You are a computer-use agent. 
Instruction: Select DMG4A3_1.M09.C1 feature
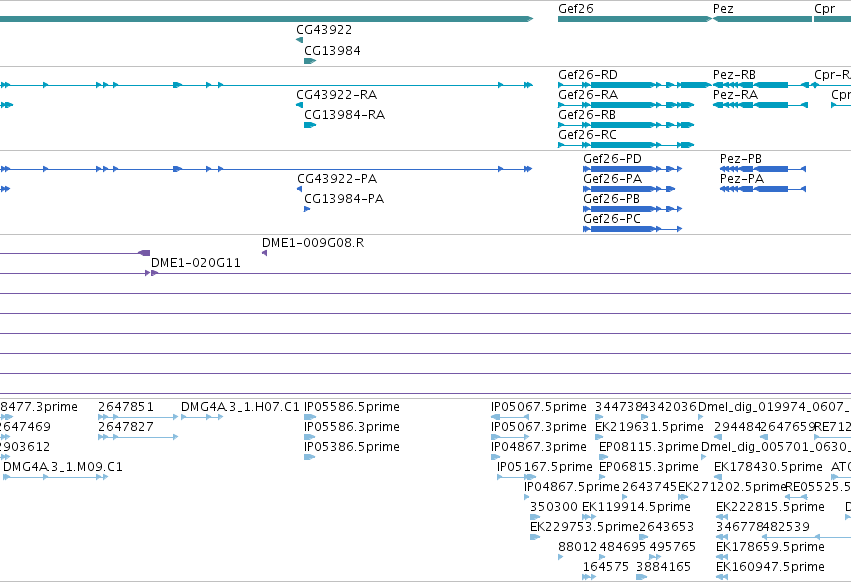coord(55,477)
